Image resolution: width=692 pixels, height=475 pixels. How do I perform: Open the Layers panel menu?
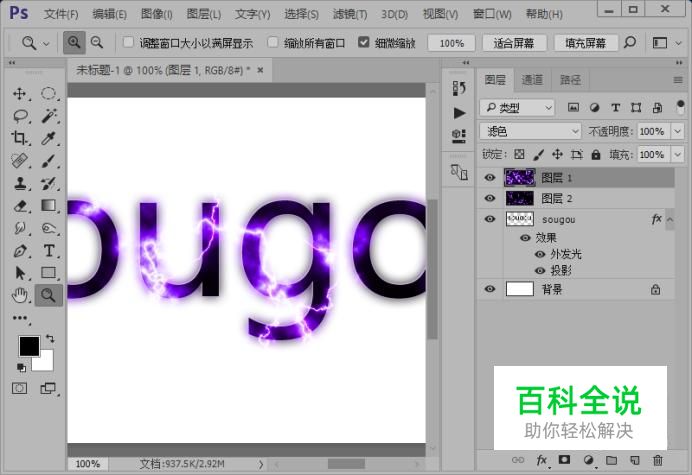678,80
